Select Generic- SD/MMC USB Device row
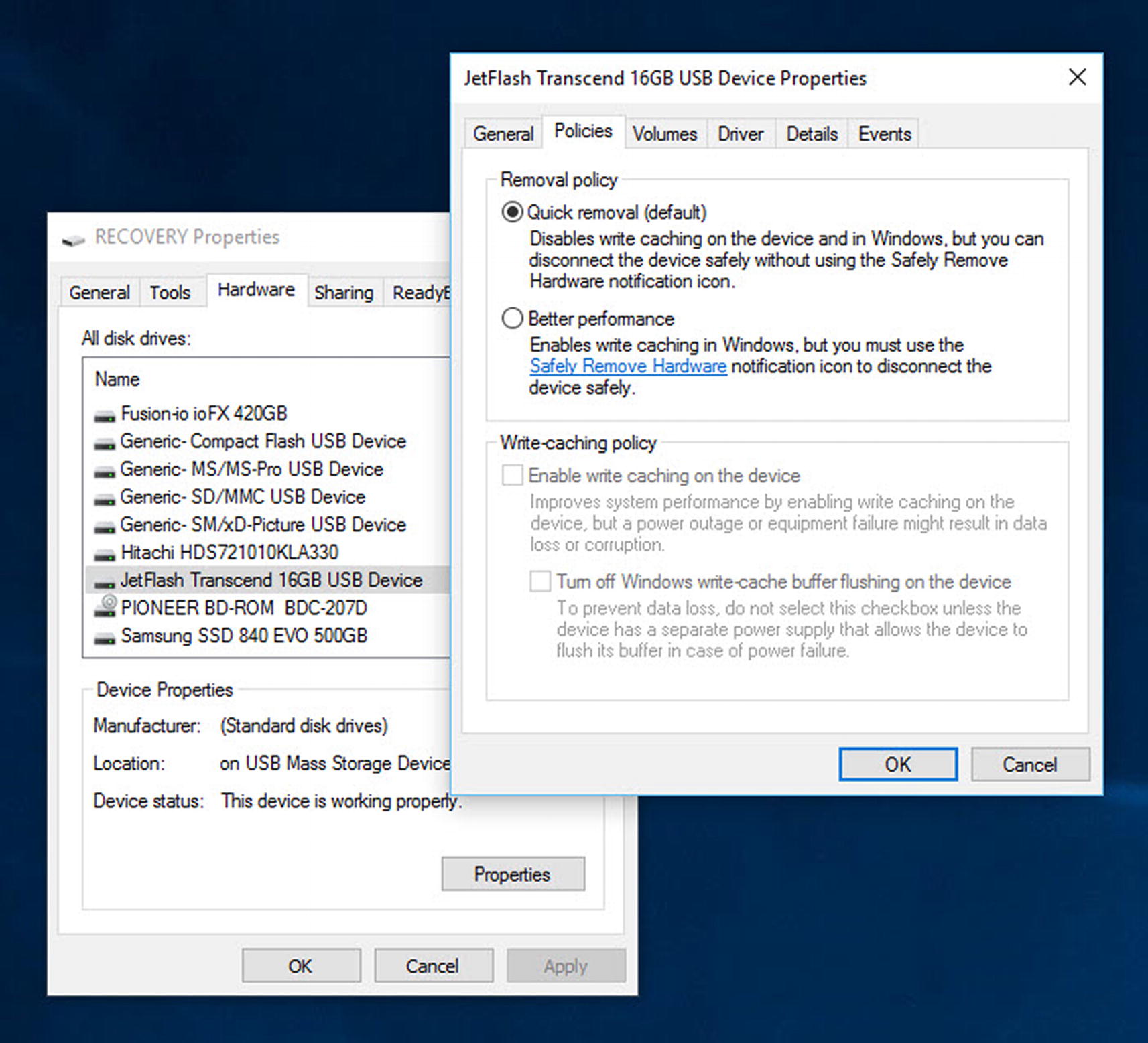 [x=268, y=497]
